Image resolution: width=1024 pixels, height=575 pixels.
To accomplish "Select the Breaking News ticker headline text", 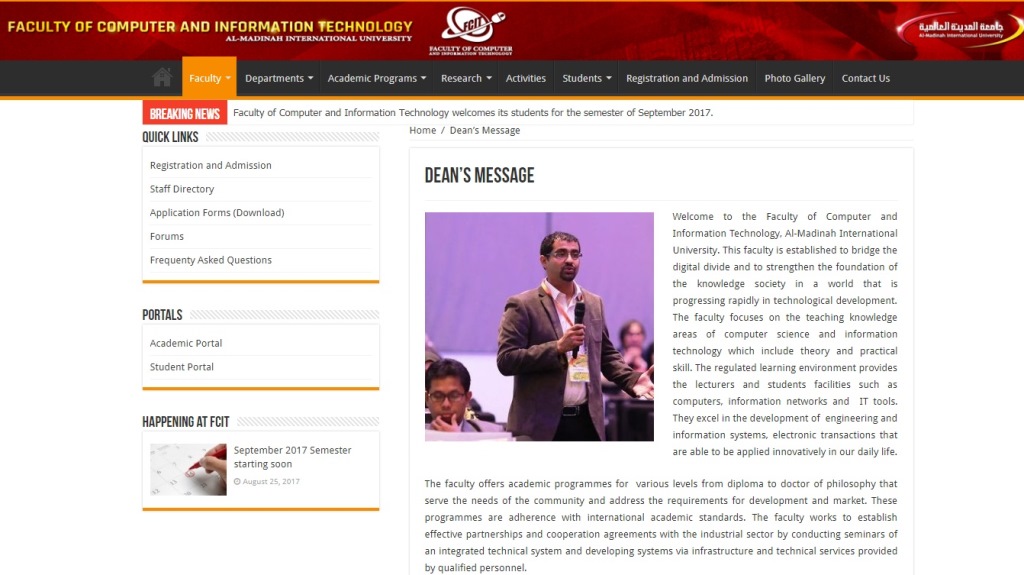I will (x=473, y=112).
